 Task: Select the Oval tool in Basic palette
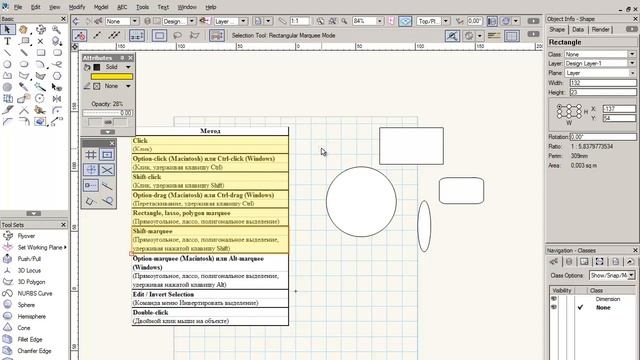pyautogui.click(x=24, y=64)
